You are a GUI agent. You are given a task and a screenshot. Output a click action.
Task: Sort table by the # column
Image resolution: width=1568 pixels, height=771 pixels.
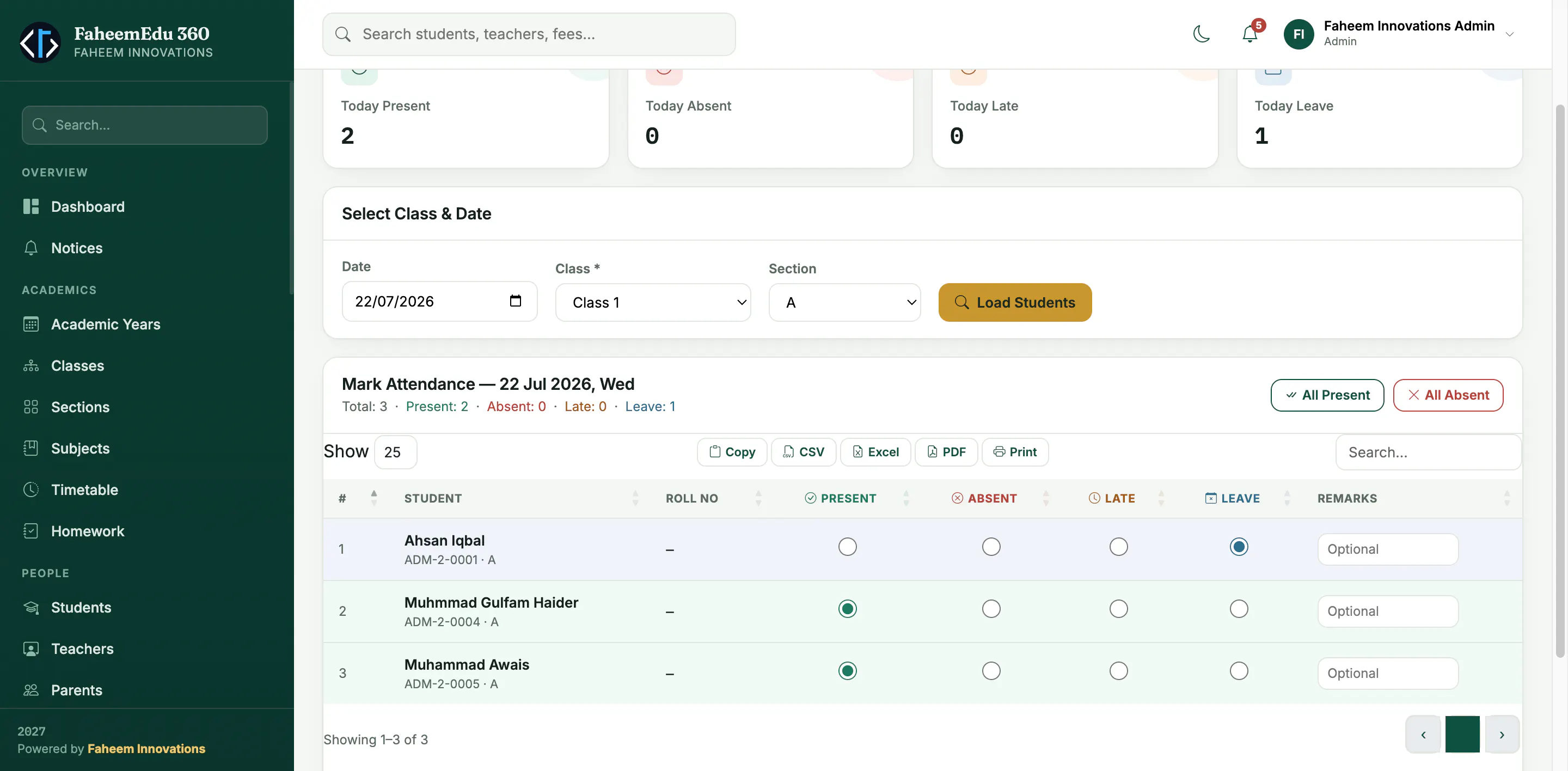tap(373, 498)
